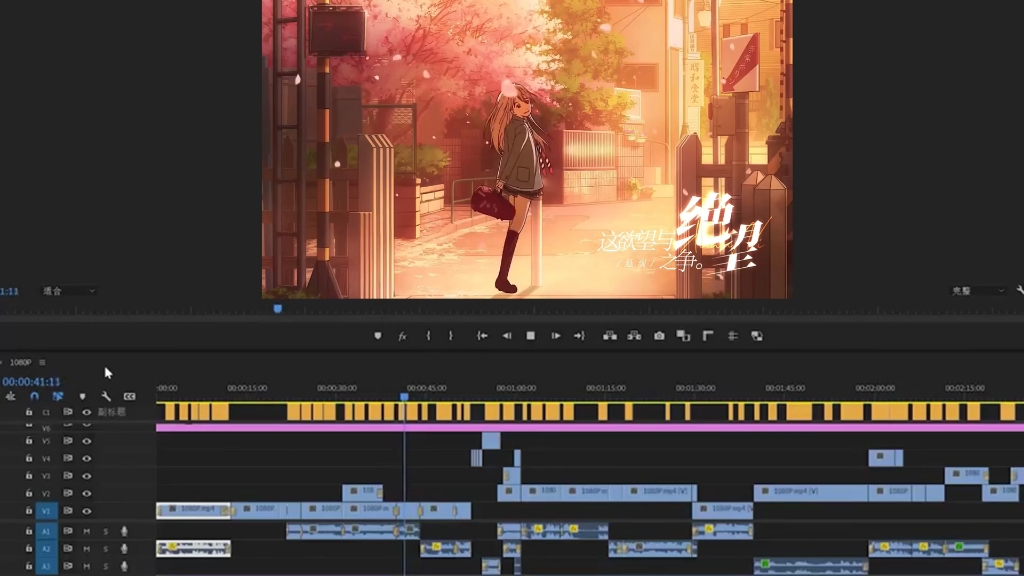Mute audio track A1
Viewport: 1024px width, 576px height.
[86, 532]
